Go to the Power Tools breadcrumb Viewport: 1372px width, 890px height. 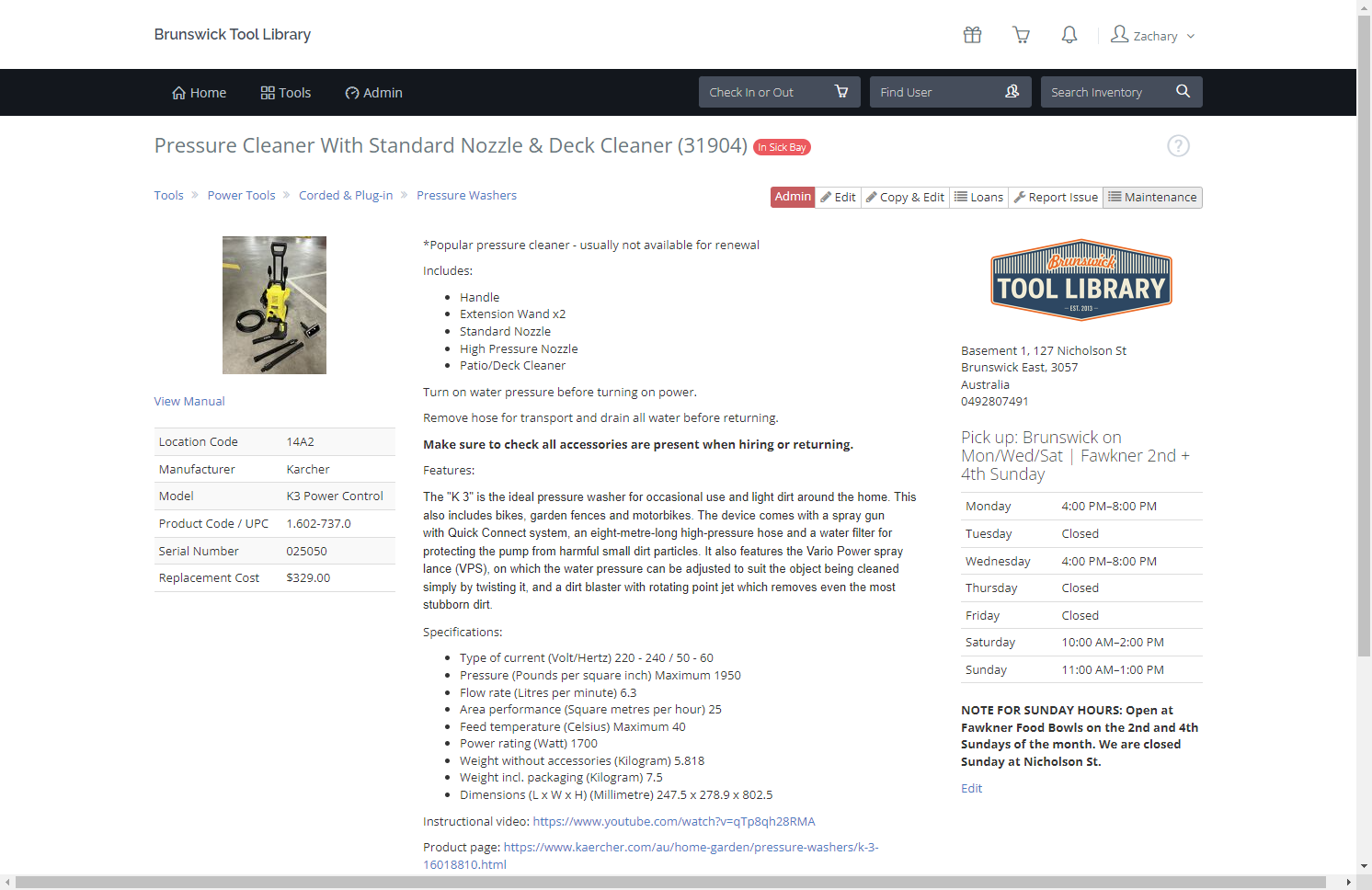[x=242, y=196]
